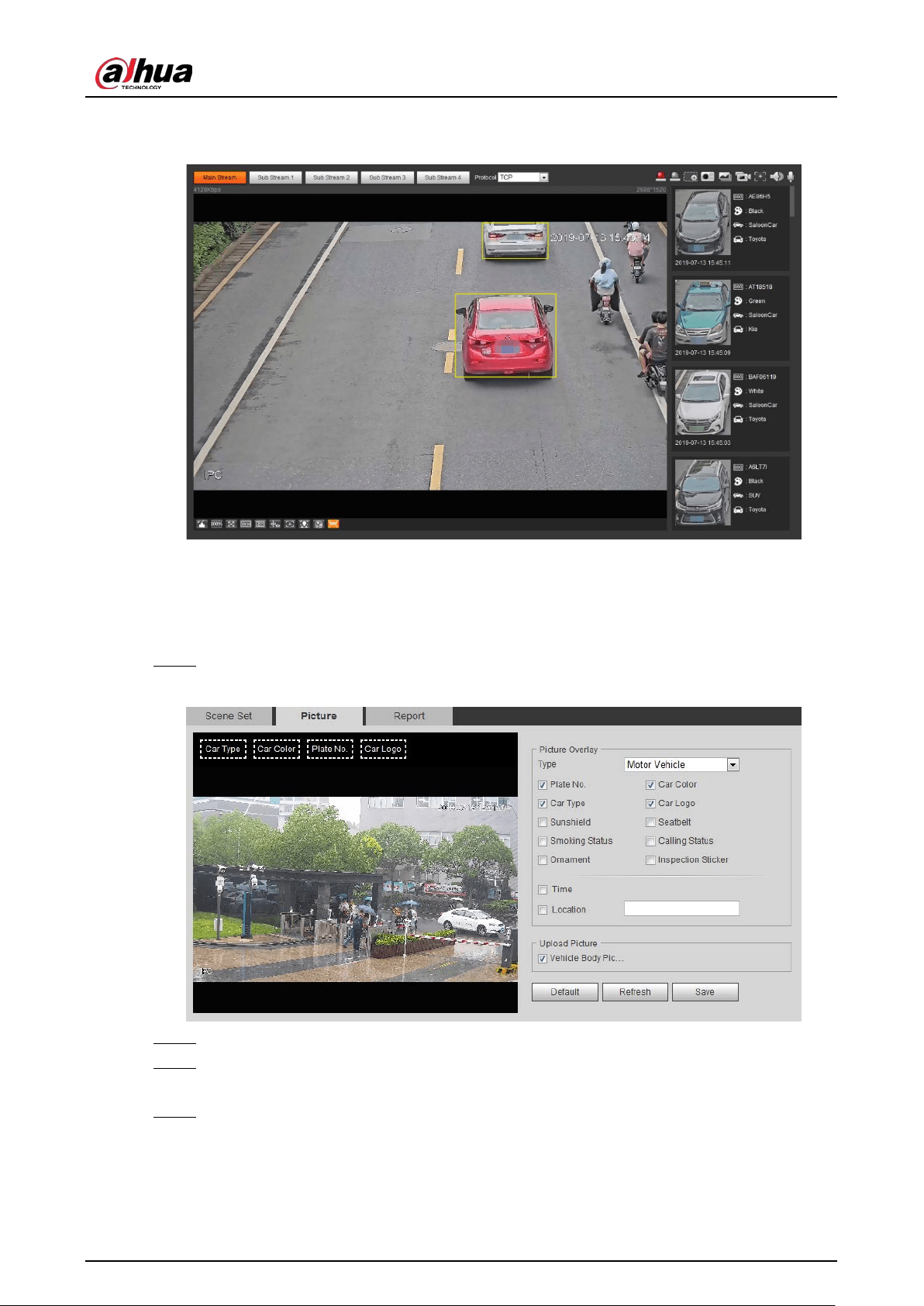Click the Car Color overlay box

coord(277,749)
